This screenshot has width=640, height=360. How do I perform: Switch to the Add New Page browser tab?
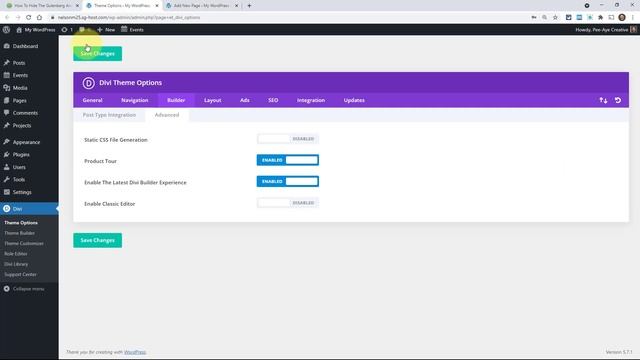[201, 6]
